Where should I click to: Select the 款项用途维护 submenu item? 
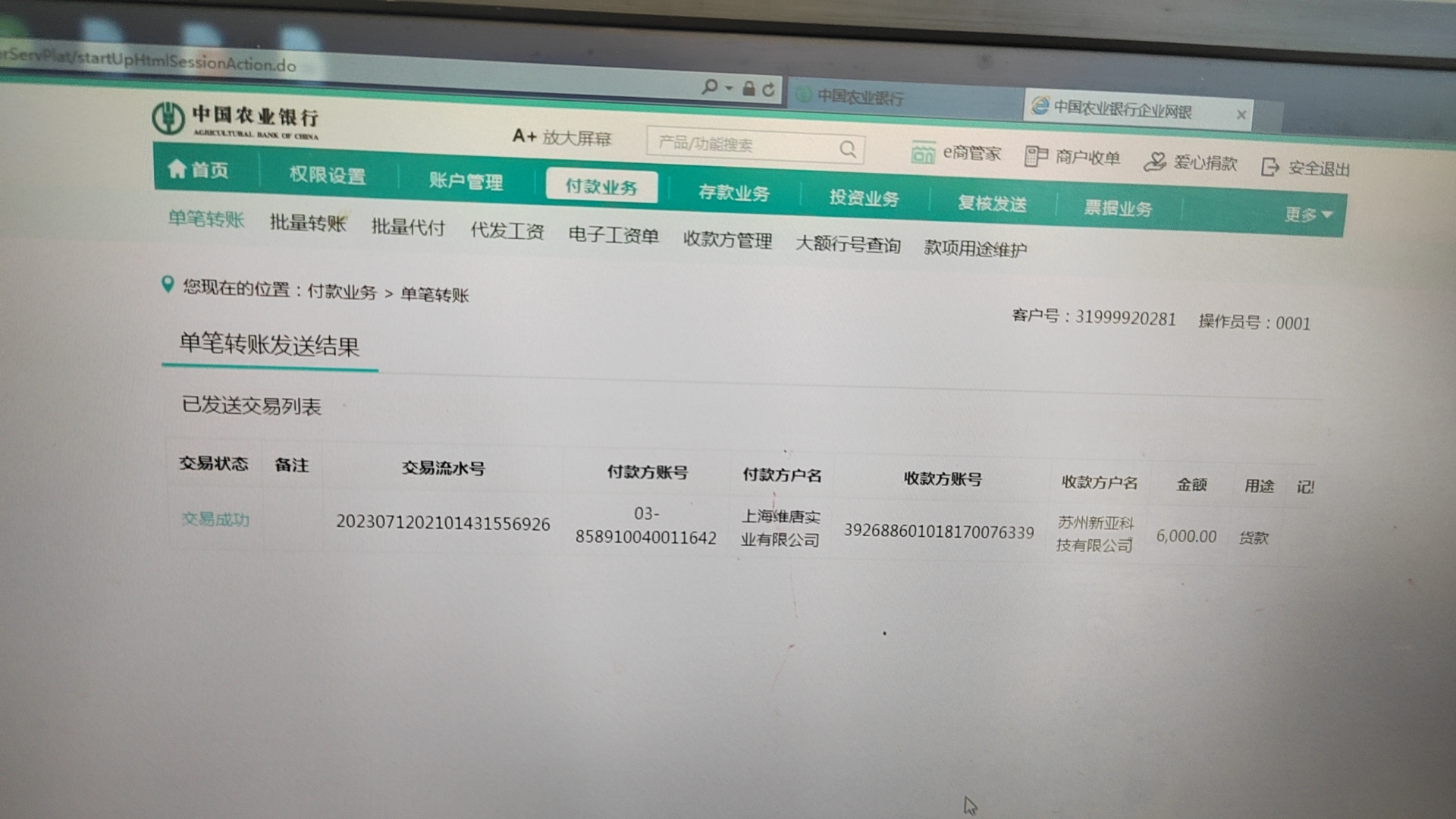click(975, 249)
